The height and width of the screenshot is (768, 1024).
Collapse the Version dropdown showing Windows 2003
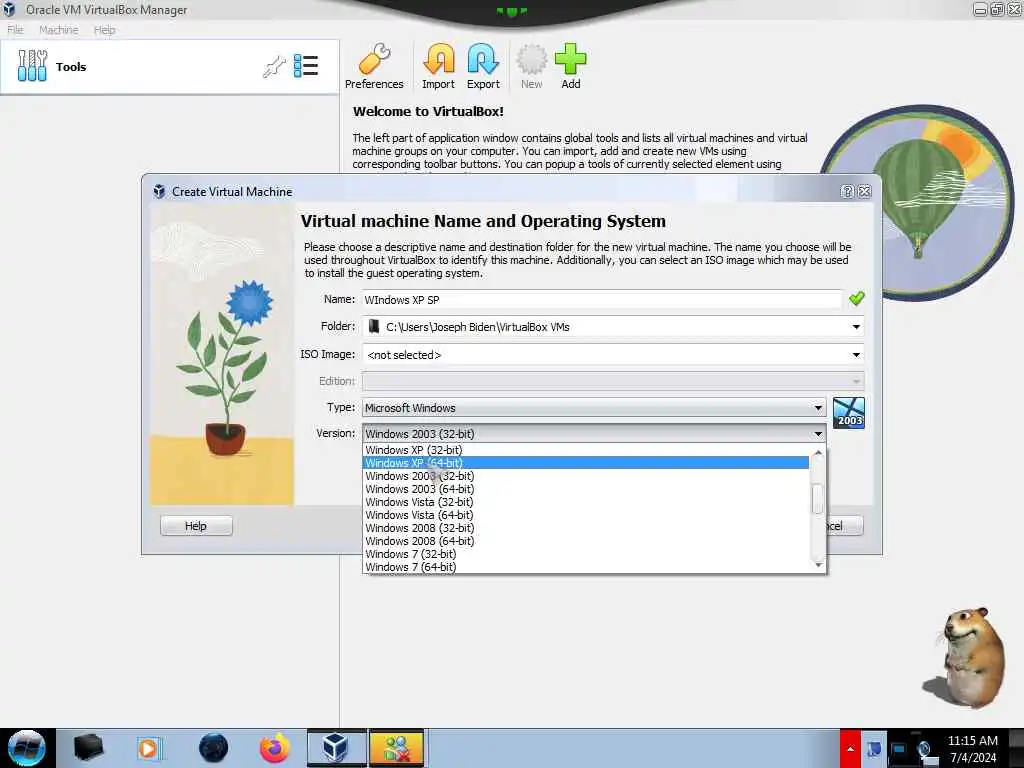click(x=594, y=434)
